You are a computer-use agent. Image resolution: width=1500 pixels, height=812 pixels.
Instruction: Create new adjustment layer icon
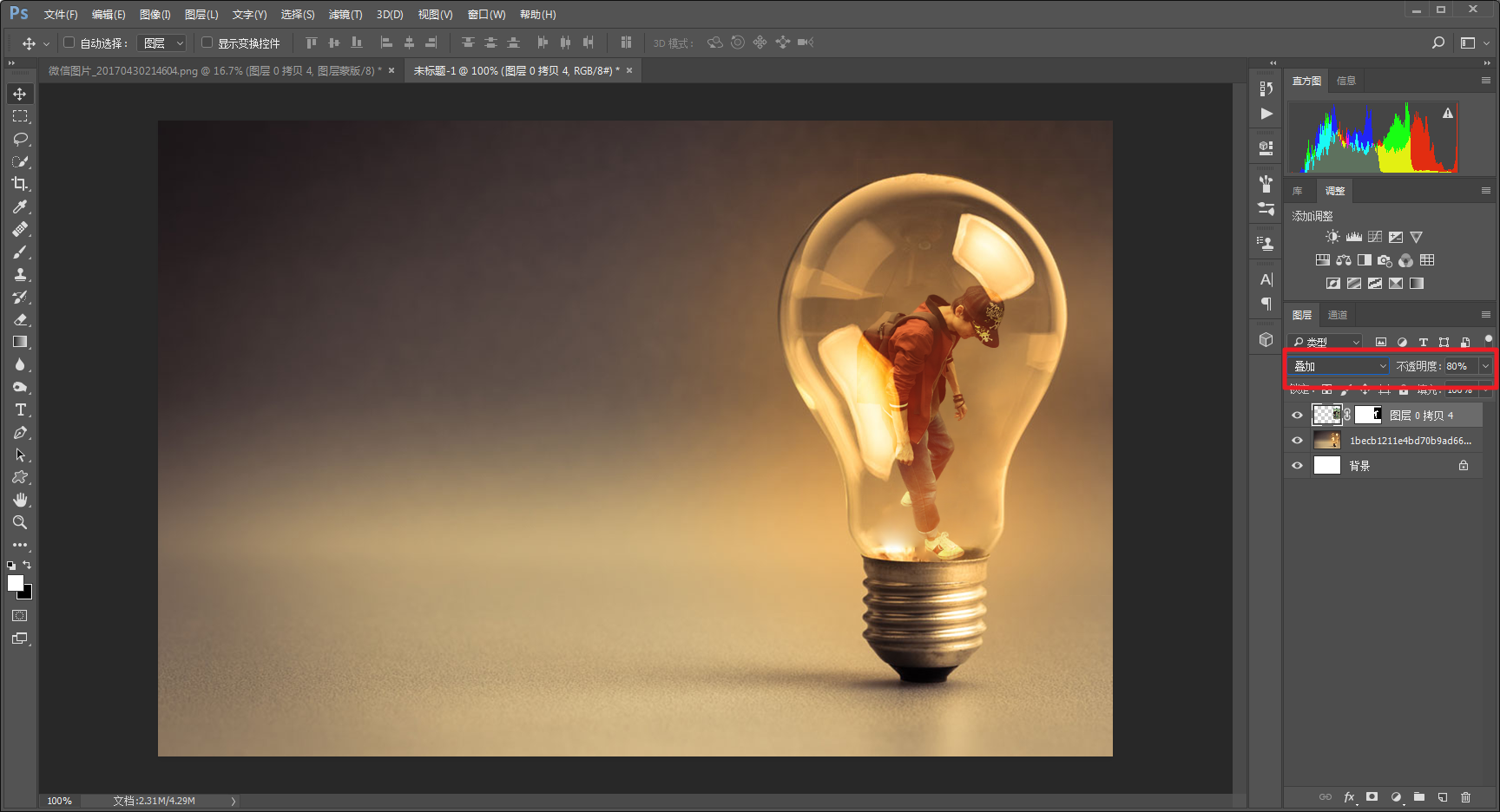pos(1396,796)
